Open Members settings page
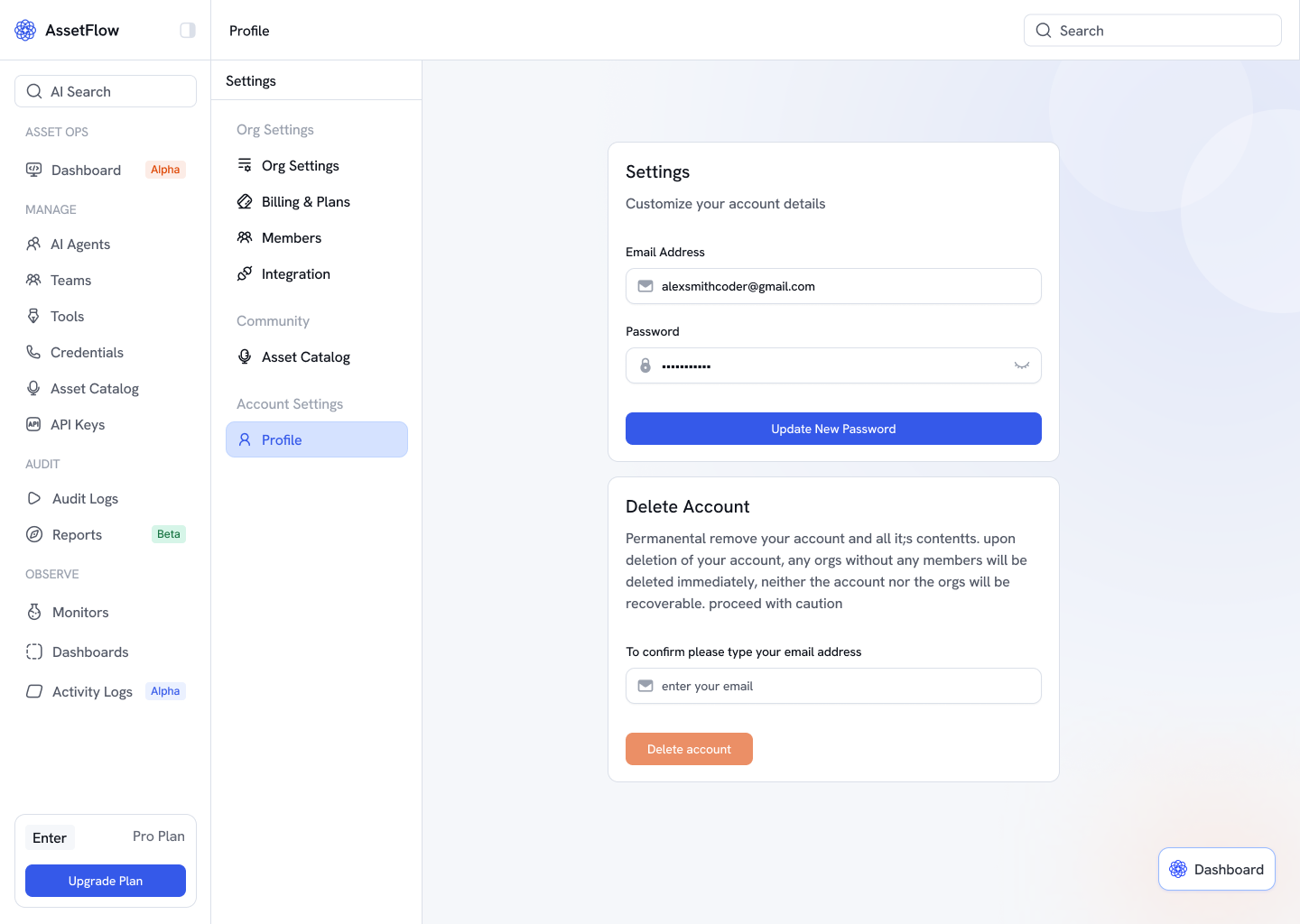Viewport: 1300px width, 924px height. [x=317, y=237]
